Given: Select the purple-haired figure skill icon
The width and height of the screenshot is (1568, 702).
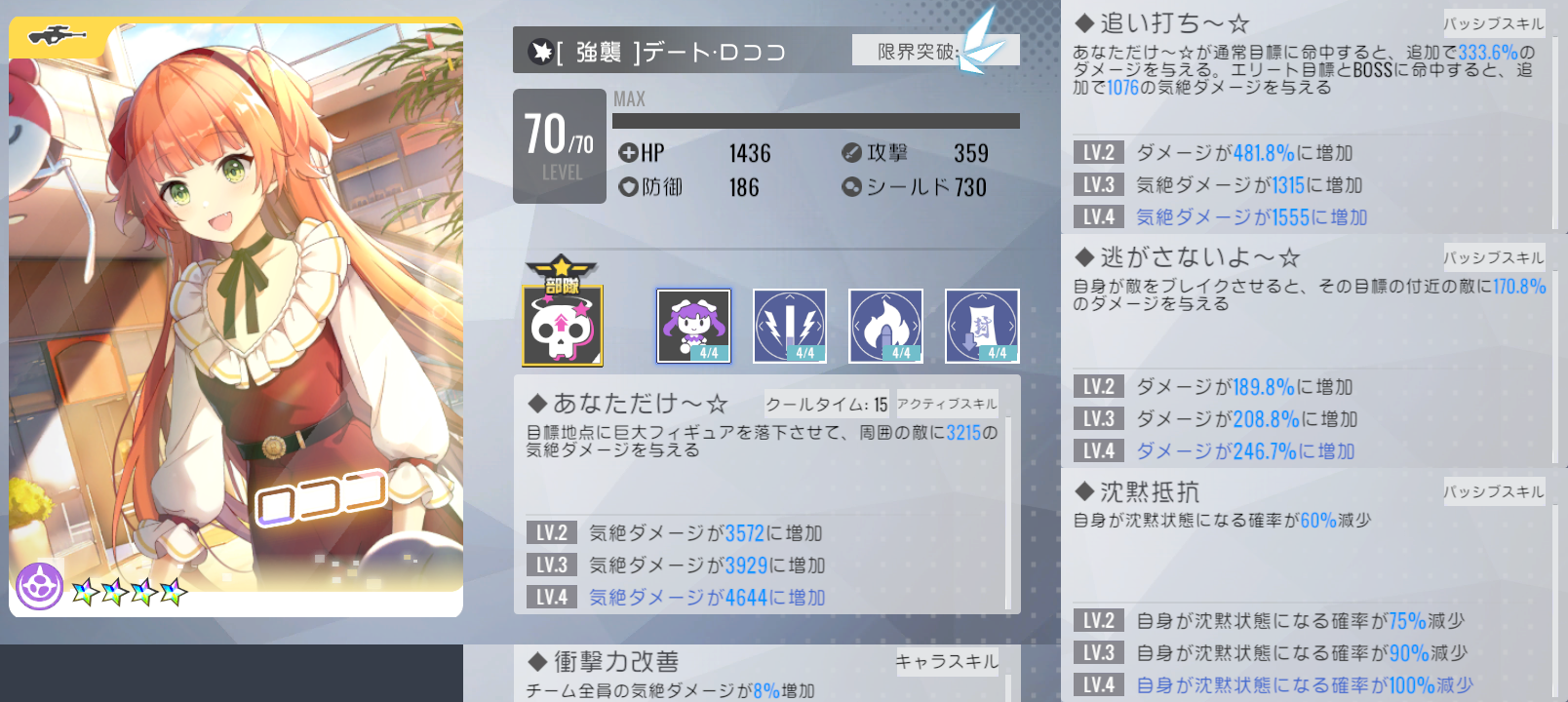Looking at the screenshot, I should point(693,326).
